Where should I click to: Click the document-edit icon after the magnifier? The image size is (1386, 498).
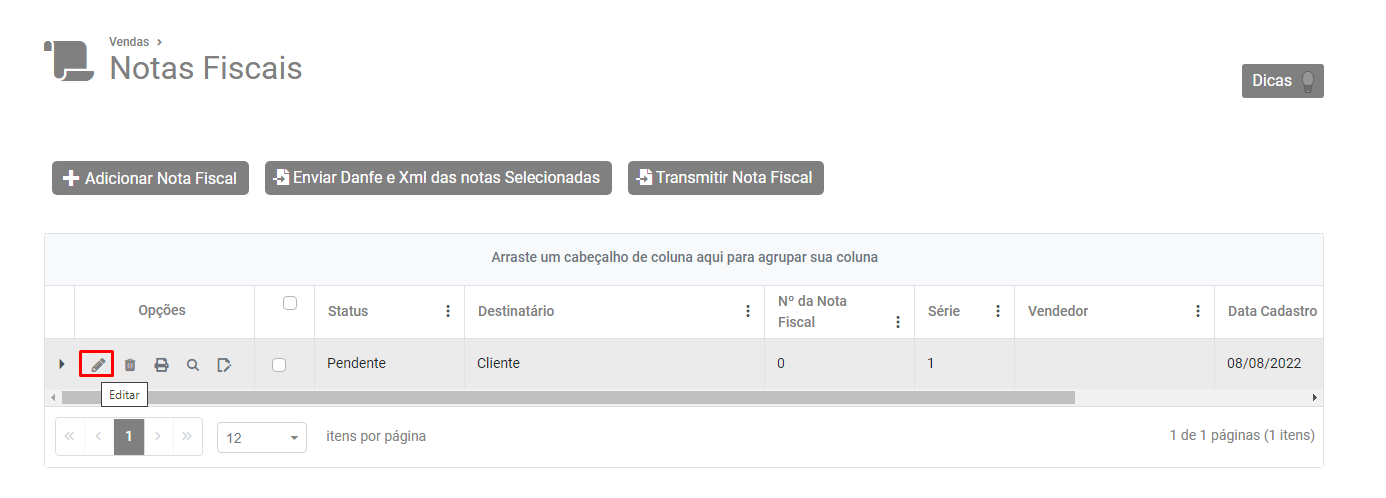point(224,365)
